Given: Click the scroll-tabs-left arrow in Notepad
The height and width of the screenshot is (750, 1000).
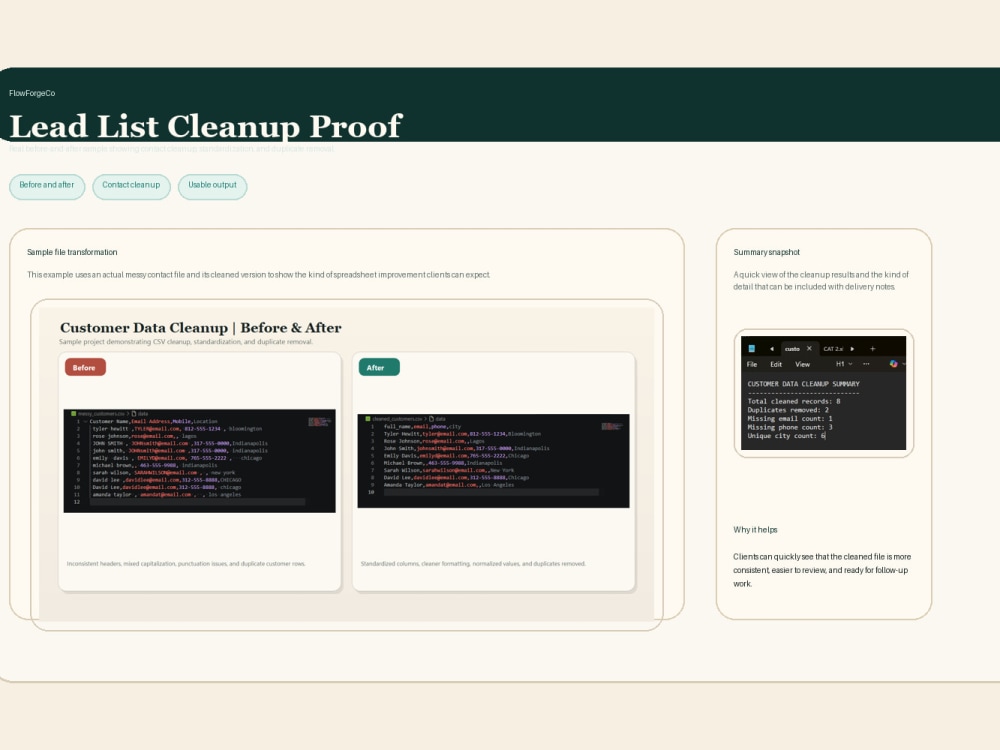Looking at the screenshot, I should click(772, 349).
